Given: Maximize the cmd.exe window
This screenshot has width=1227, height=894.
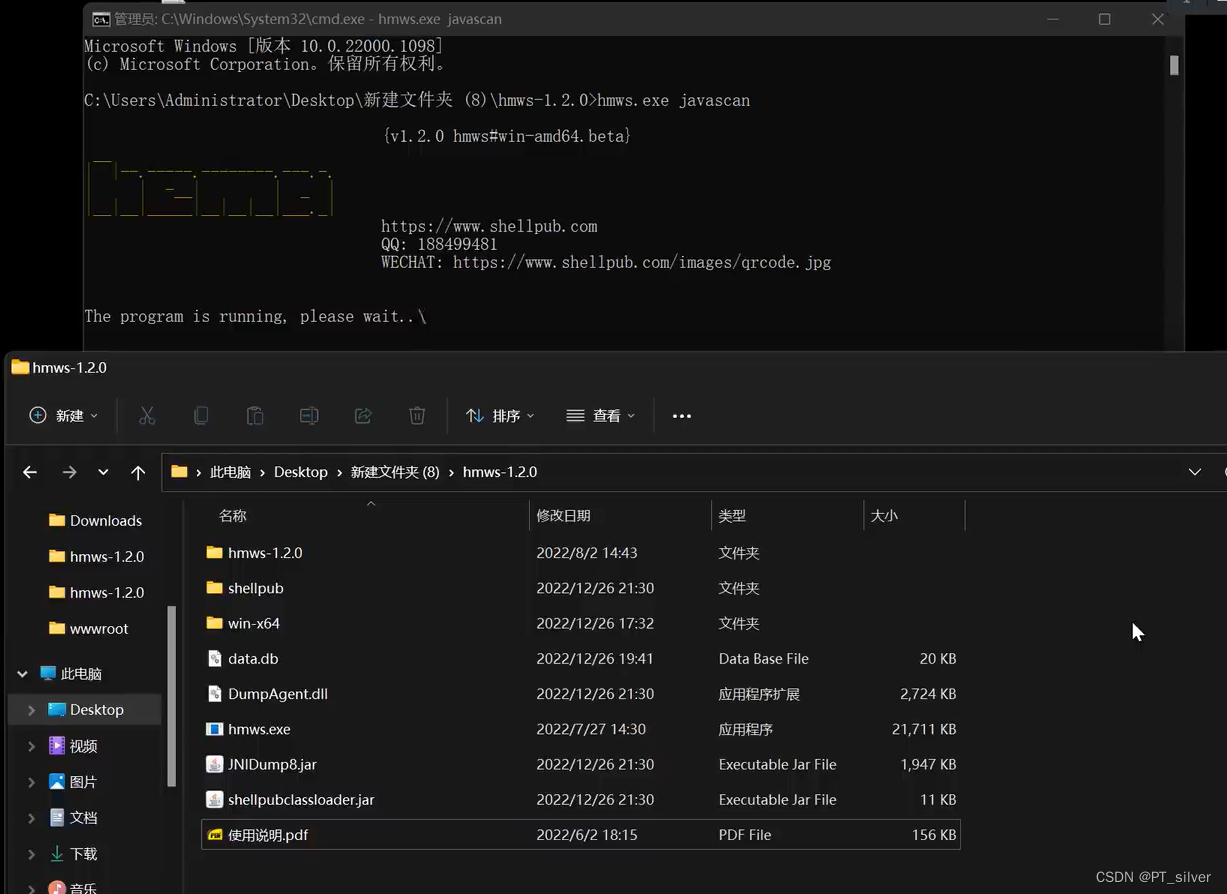Looking at the screenshot, I should (1105, 19).
